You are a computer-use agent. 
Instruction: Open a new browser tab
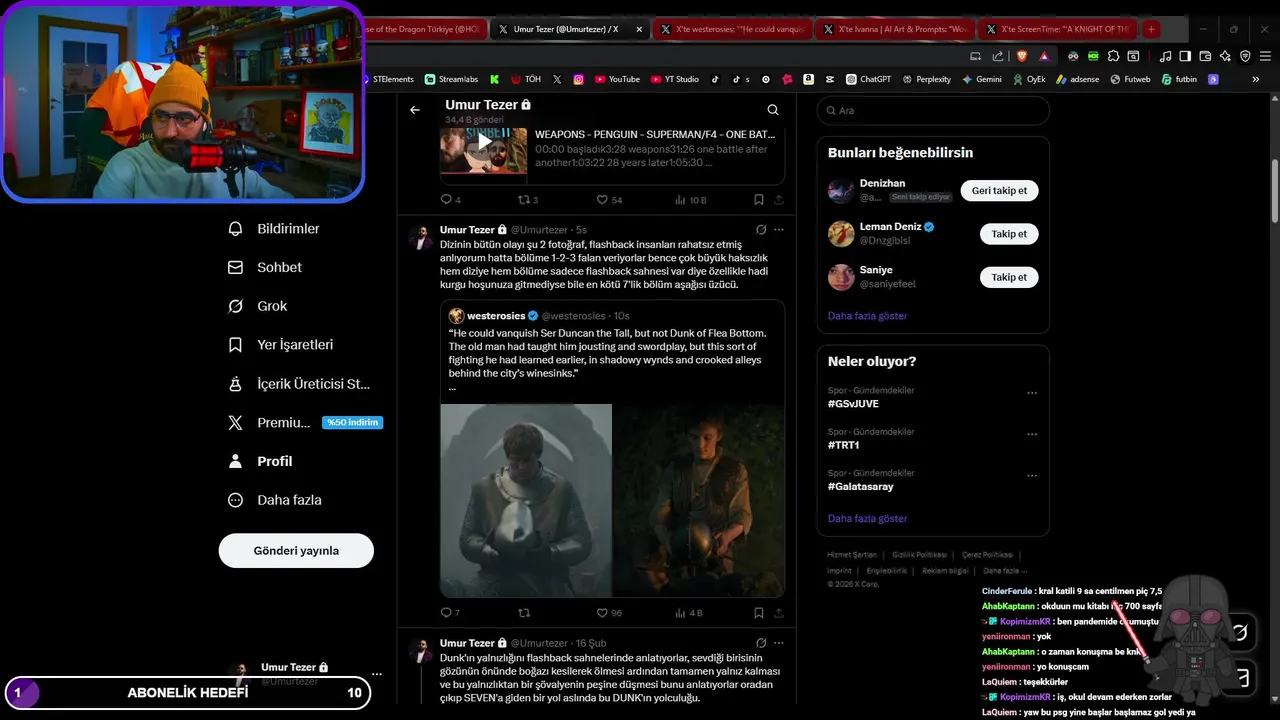pos(1151,29)
